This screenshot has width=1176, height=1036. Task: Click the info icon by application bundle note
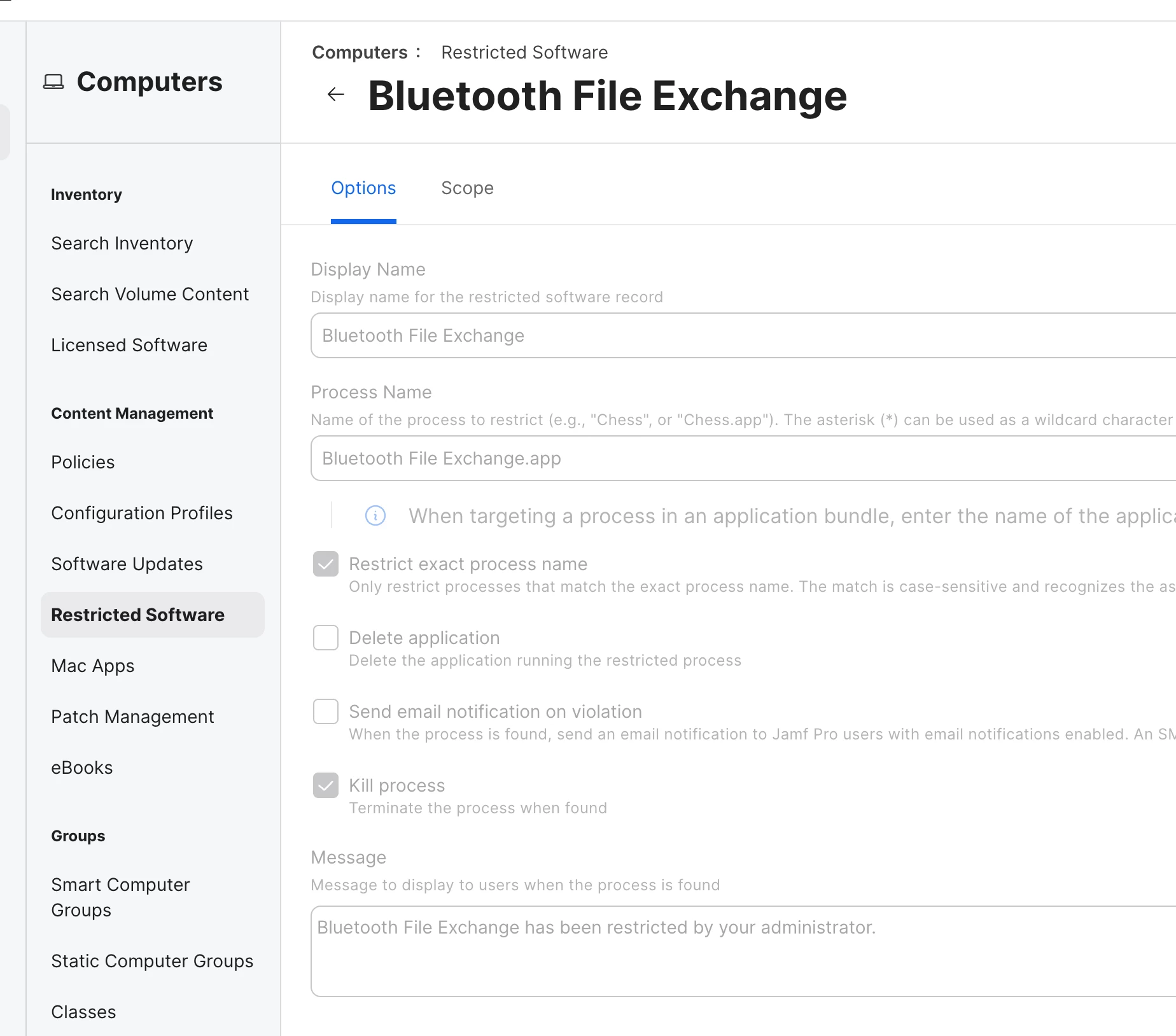375,515
